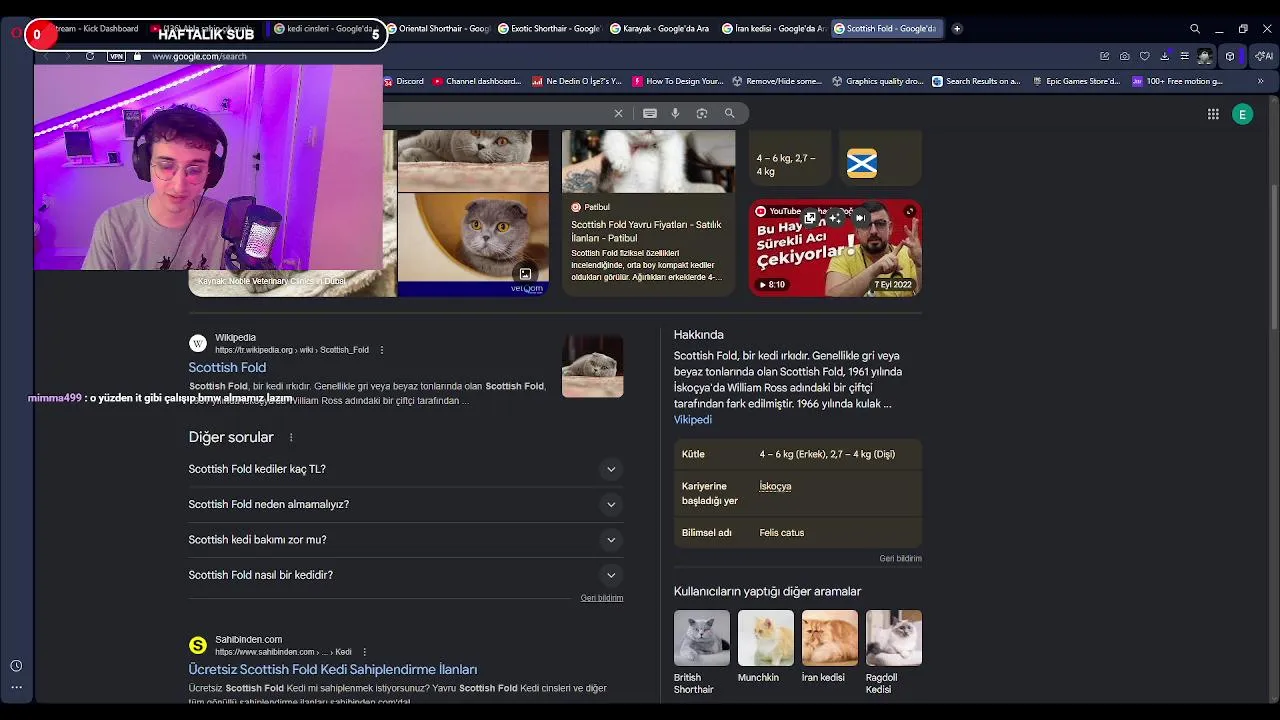Switch to the Karayak search tab
This screenshot has width=1280, height=720.
point(660,29)
